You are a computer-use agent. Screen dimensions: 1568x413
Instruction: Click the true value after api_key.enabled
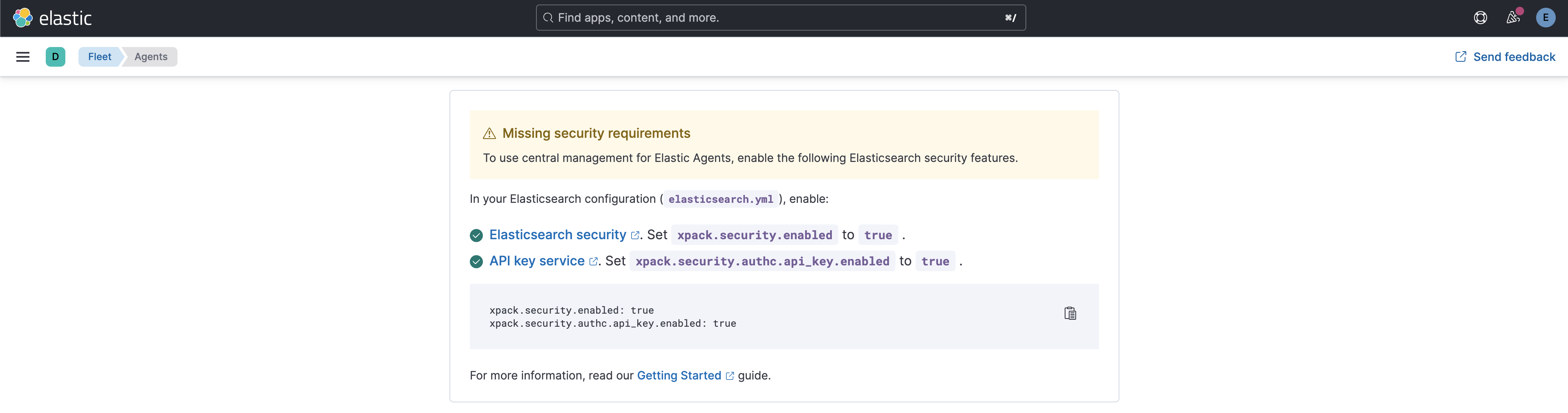[x=935, y=261]
